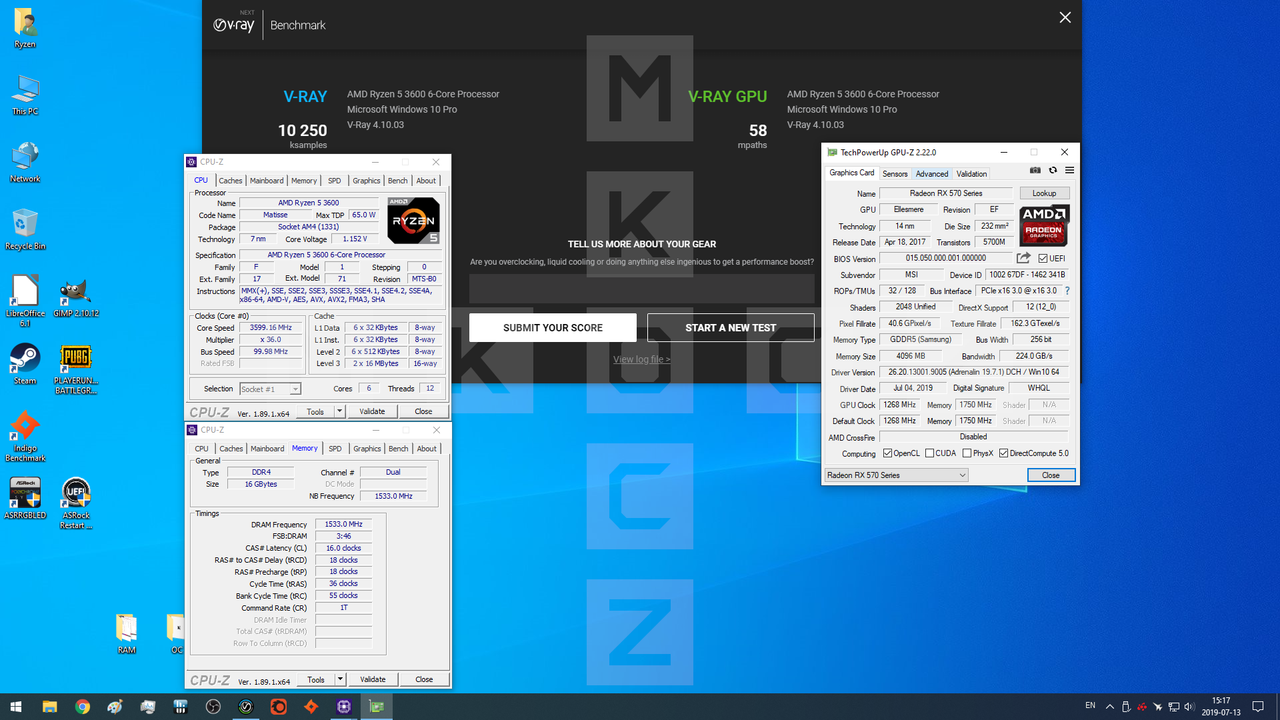The width and height of the screenshot is (1280, 720).
Task: Open the Socket #1 selection dropdown
Action: (269, 389)
